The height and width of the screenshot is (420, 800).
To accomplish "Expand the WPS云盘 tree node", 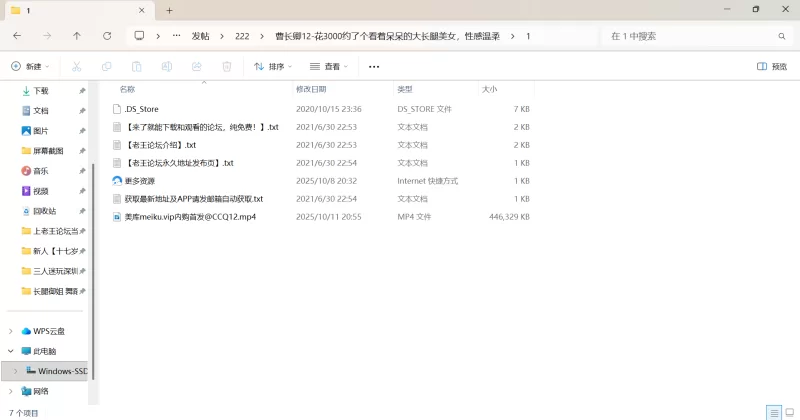I will [11, 331].
